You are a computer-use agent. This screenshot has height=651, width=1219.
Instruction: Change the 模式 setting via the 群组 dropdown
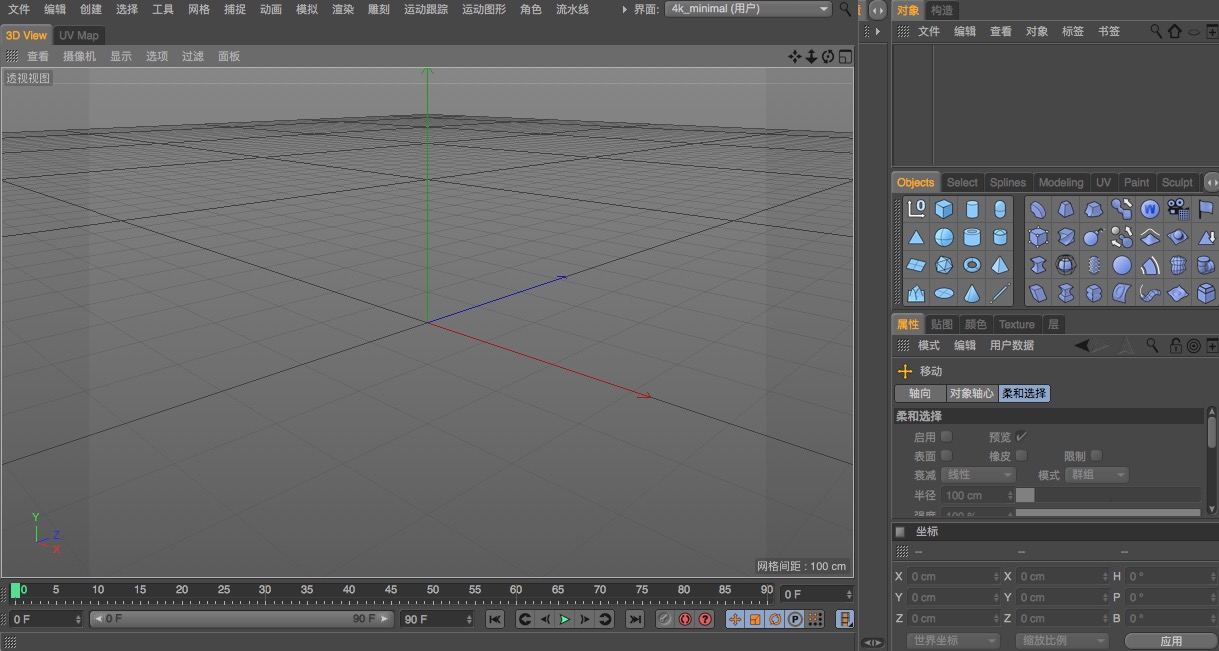coord(1096,474)
